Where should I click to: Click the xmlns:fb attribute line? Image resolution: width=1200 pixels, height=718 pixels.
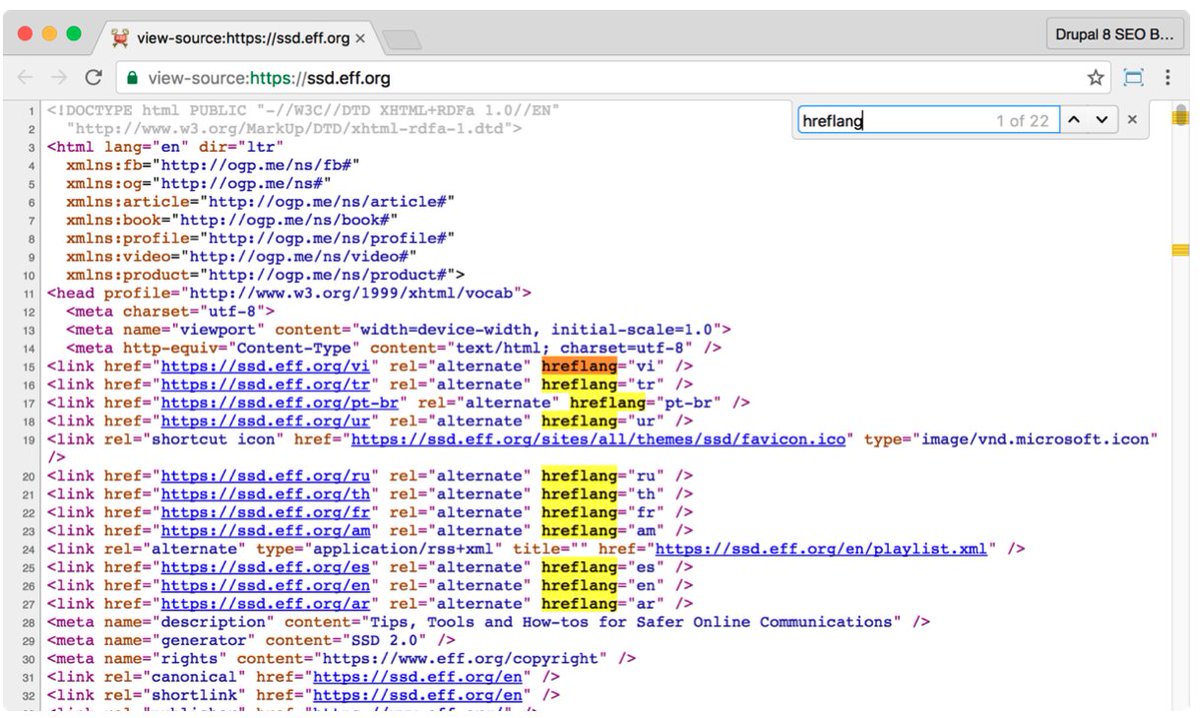coord(213,165)
